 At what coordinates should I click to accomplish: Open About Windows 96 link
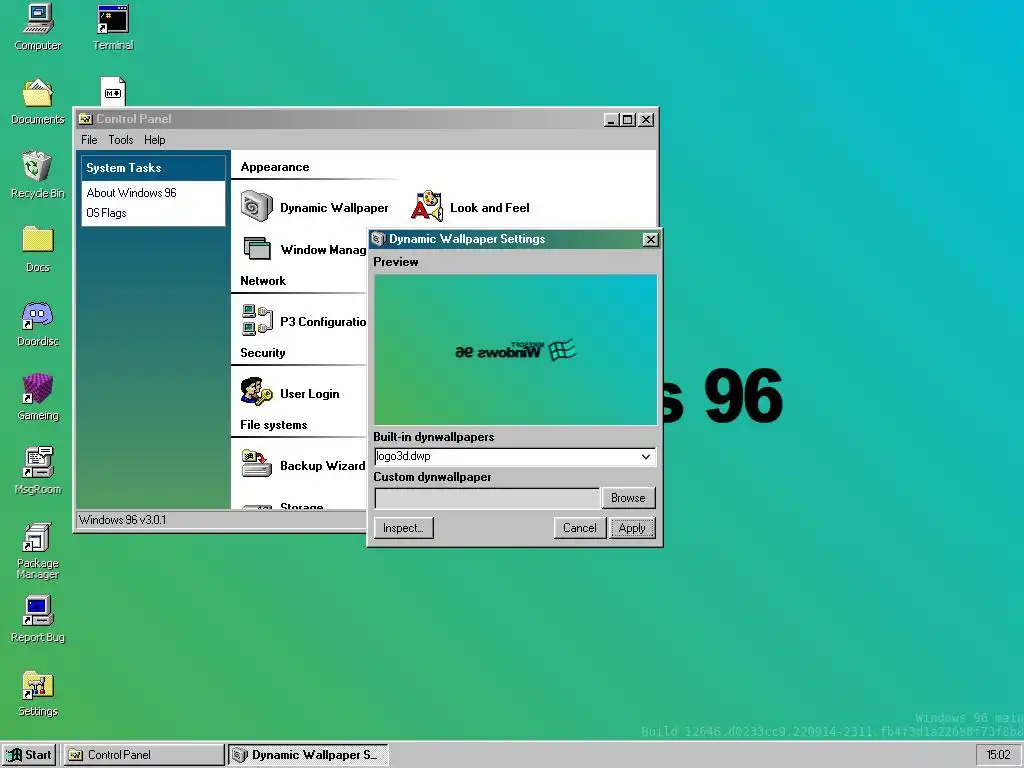point(131,193)
